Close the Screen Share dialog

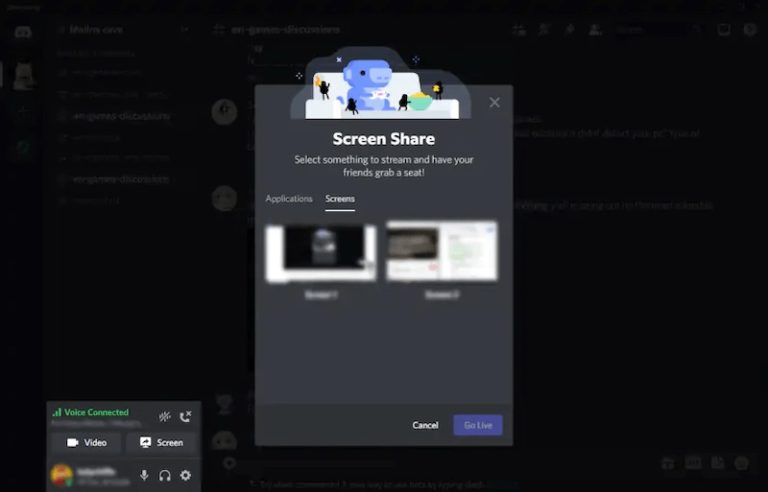[494, 102]
